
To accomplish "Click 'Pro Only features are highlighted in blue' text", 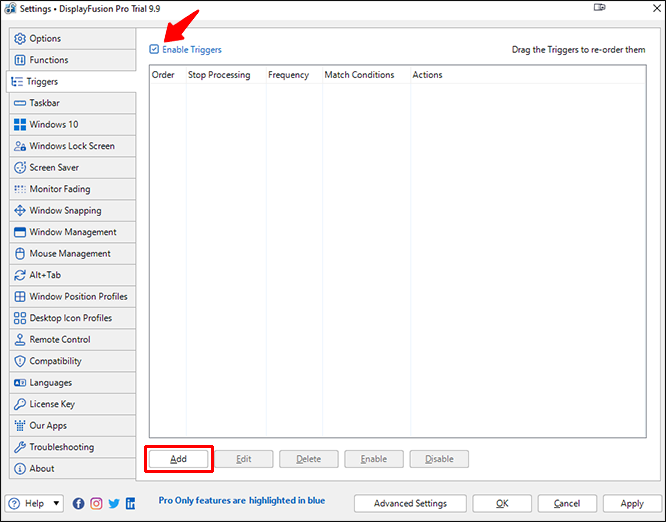I will click(242, 501).
